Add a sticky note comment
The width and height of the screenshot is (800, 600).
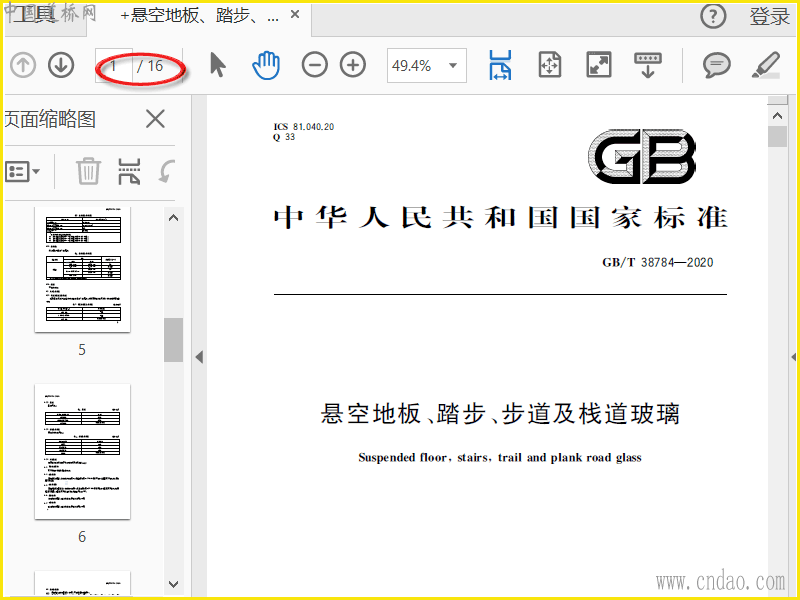[x=716, y=65]
